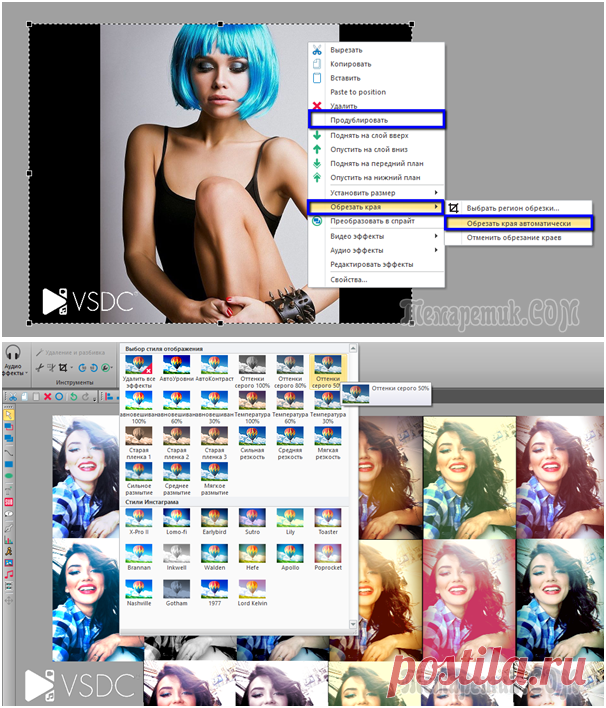Click the Аудио эффекты headphones button
Image resolution: width=606 pixels, height=708 pixels.
click(x=13, y=360)
